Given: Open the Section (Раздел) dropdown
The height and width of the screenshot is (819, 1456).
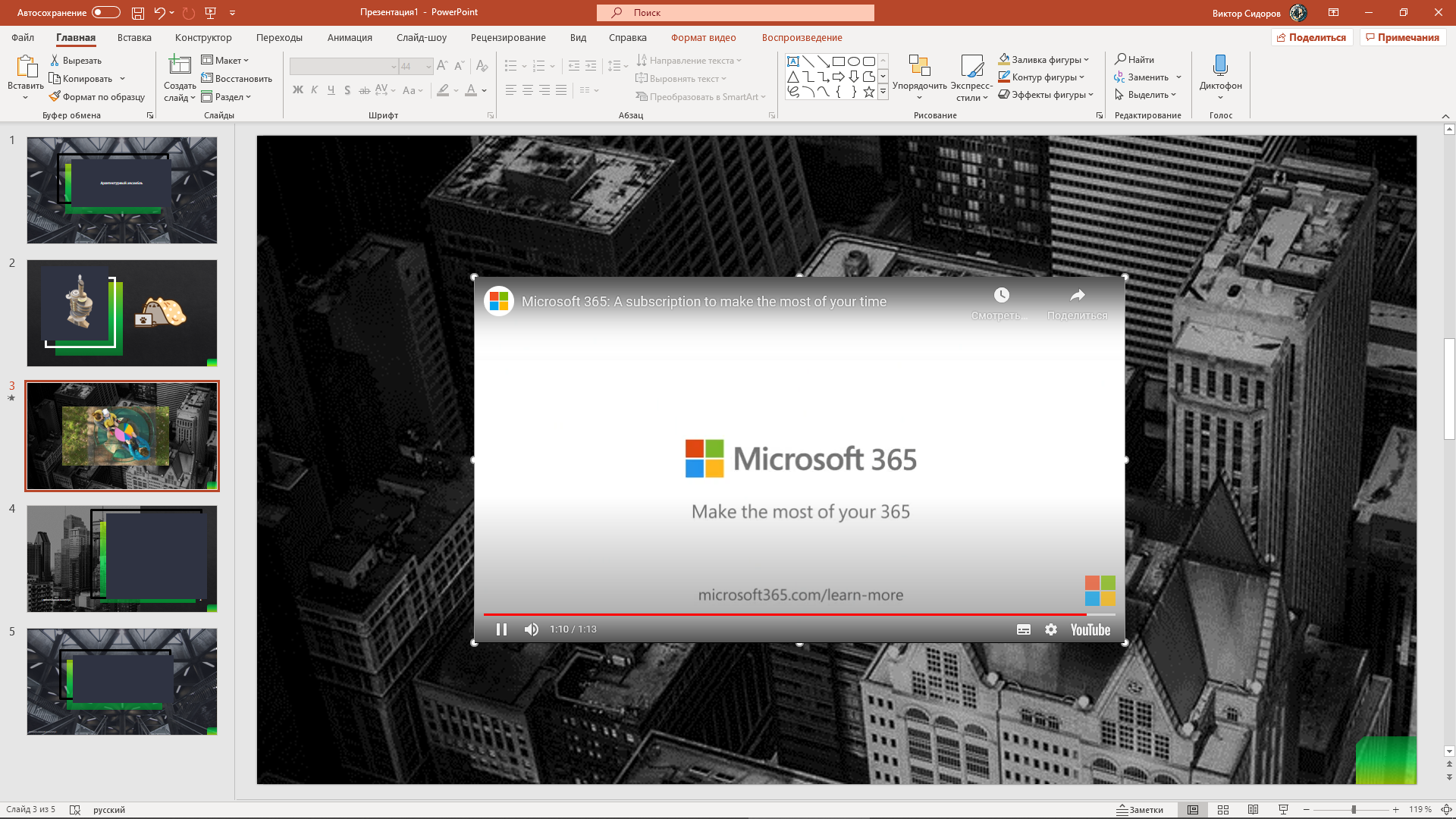Looking at the screenshot, I should coord(226,97).
